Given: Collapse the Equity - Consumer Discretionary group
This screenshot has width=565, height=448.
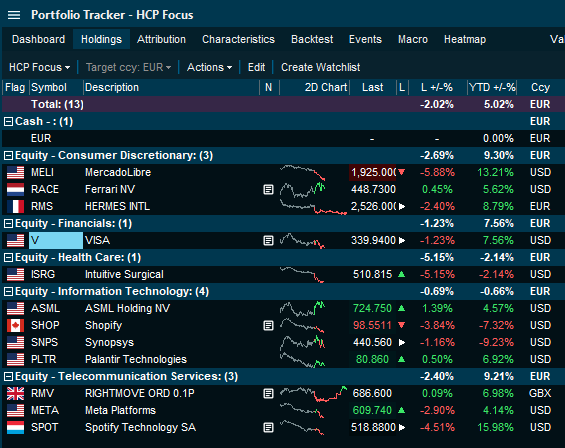Looking at the screenshot, I should point(8,156).
